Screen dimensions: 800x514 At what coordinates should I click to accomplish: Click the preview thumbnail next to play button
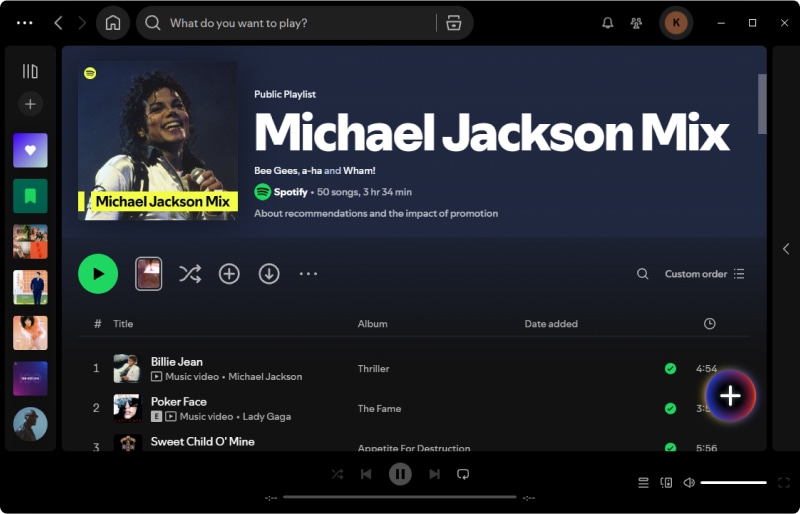coord(148,274)
